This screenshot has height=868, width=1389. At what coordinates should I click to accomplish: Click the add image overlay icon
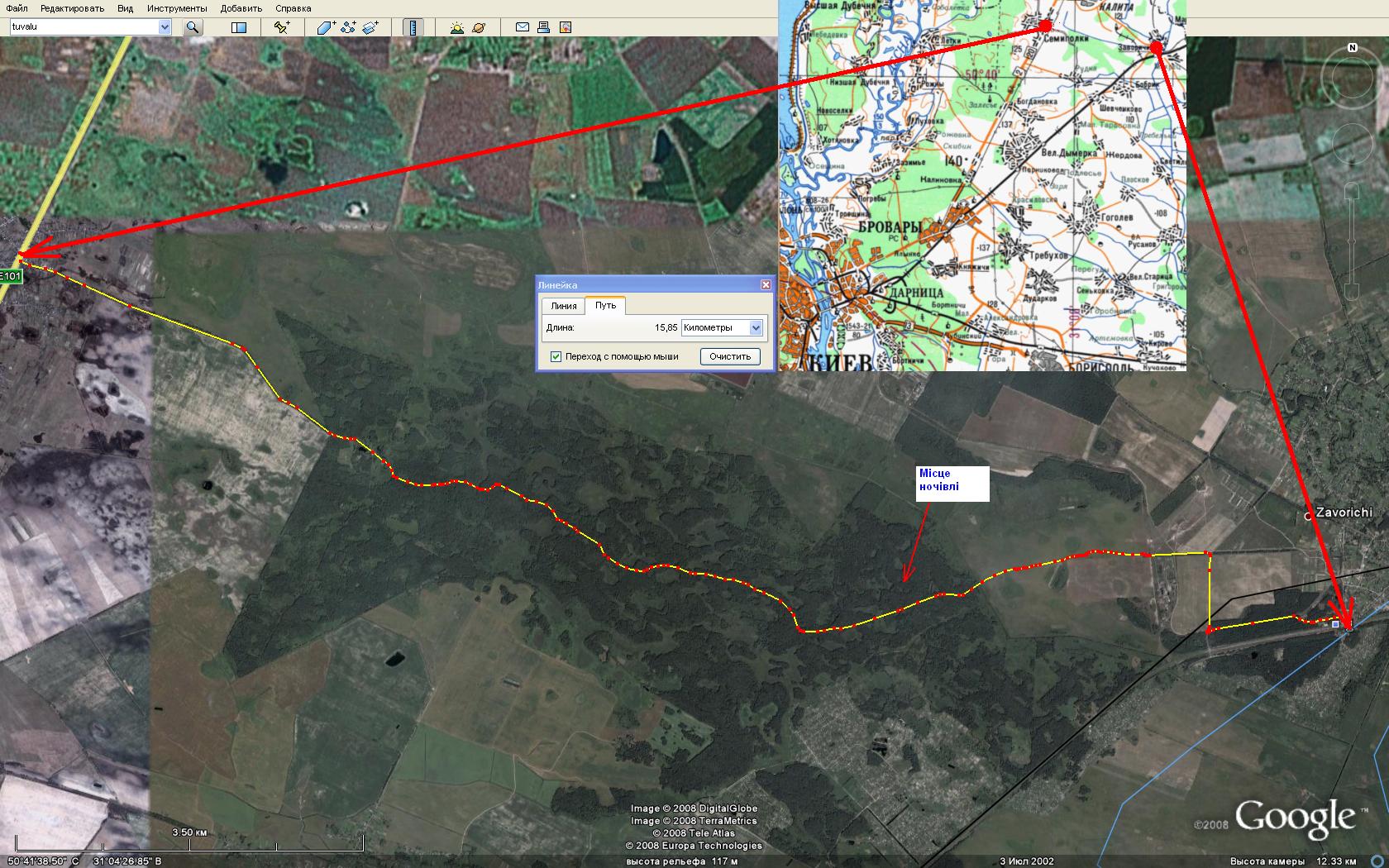point(370,27)
